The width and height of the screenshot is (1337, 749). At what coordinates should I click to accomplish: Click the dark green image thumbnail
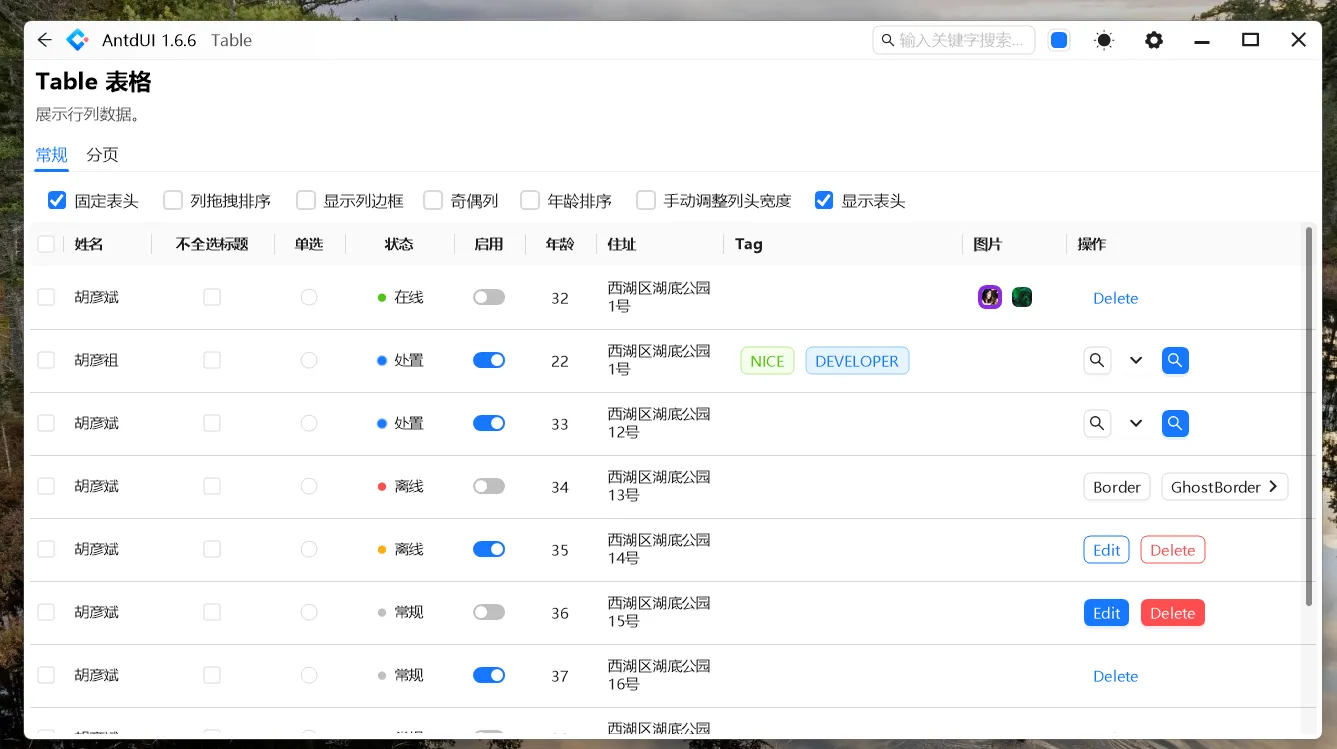pos(1022,297)
